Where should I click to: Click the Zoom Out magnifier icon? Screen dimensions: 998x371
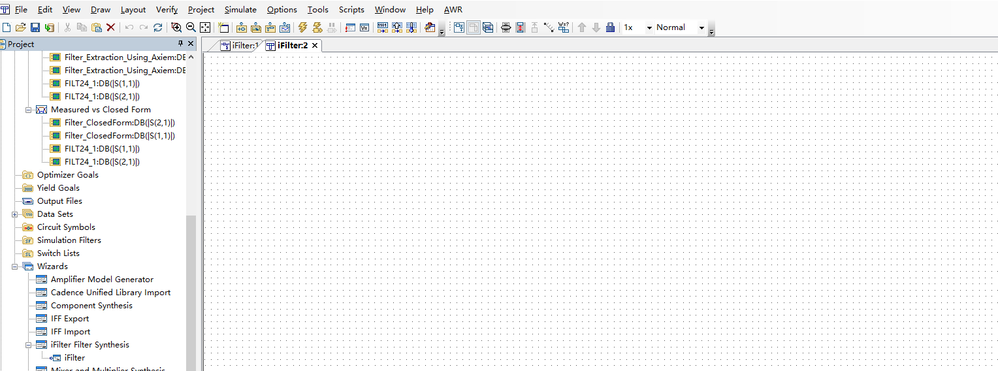pyautogui.click(x=190, y=27)
